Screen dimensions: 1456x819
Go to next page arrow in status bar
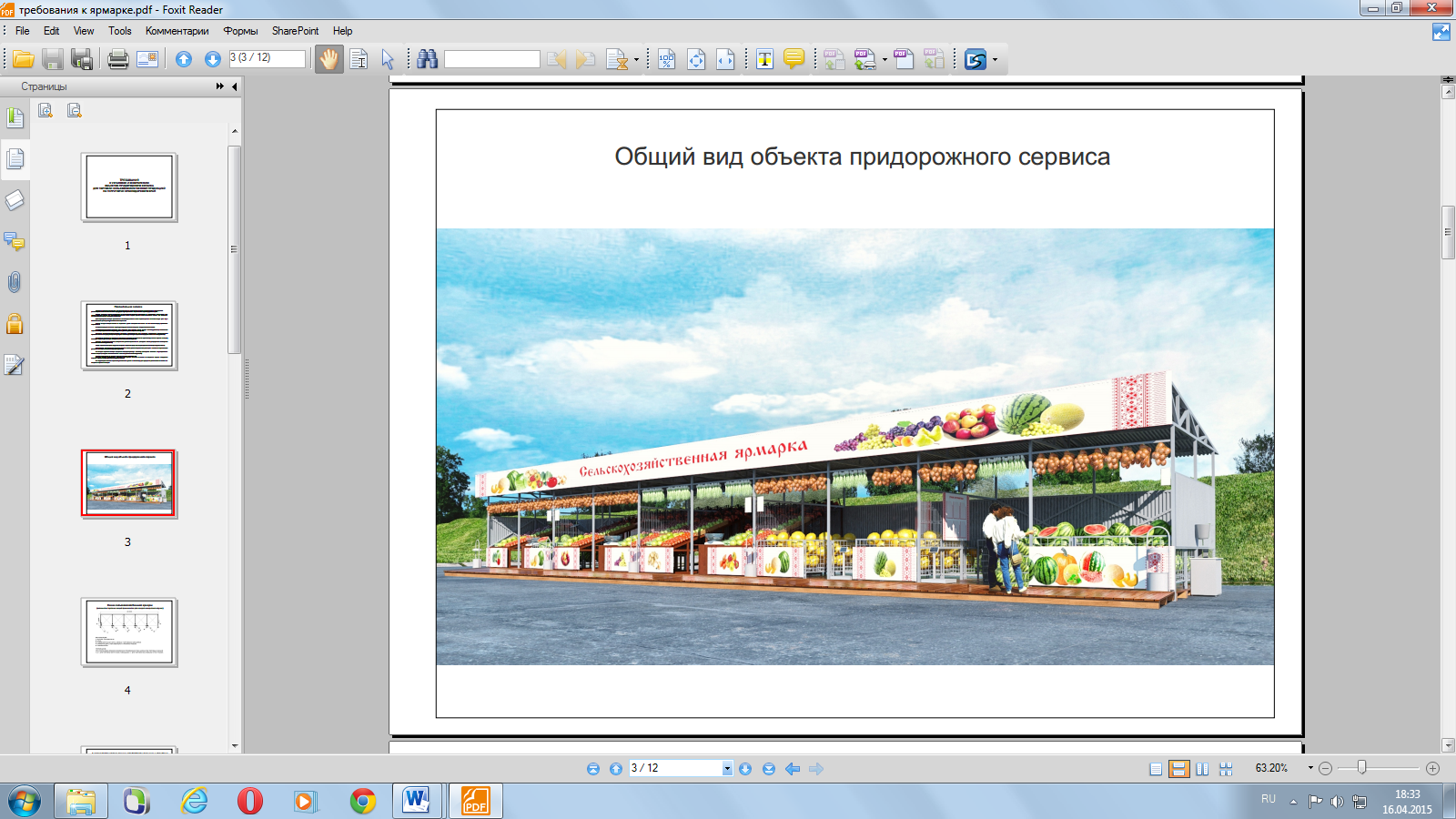745,769
